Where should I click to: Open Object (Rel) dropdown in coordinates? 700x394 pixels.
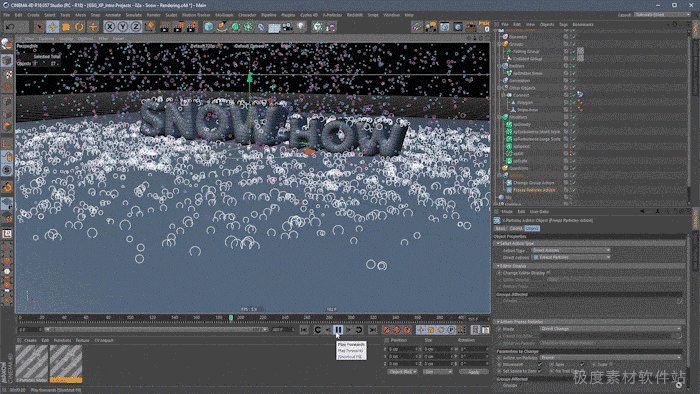pos(403,372)
